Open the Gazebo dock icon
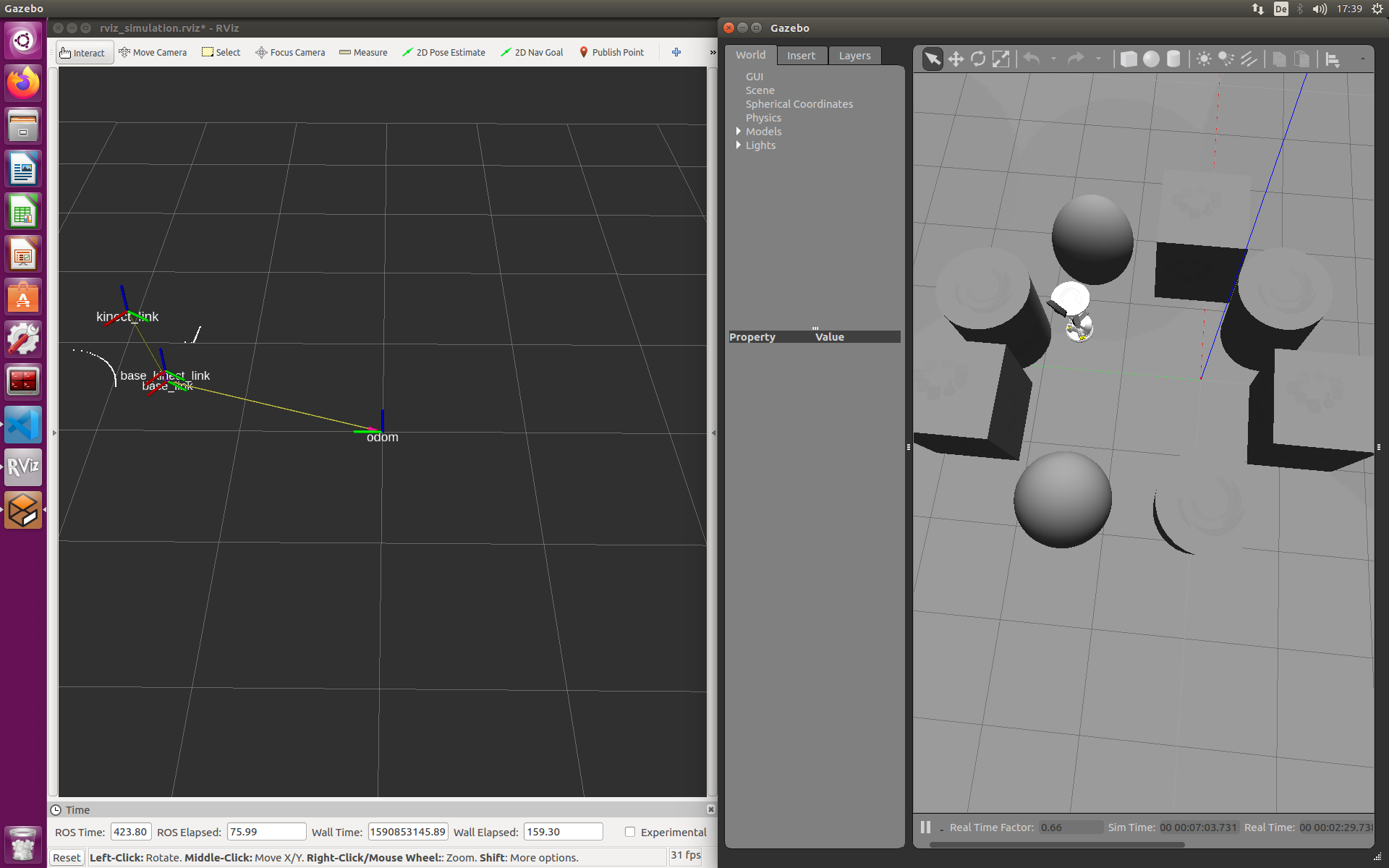The width and height of the screenshot is (1389, 868). 23,510
